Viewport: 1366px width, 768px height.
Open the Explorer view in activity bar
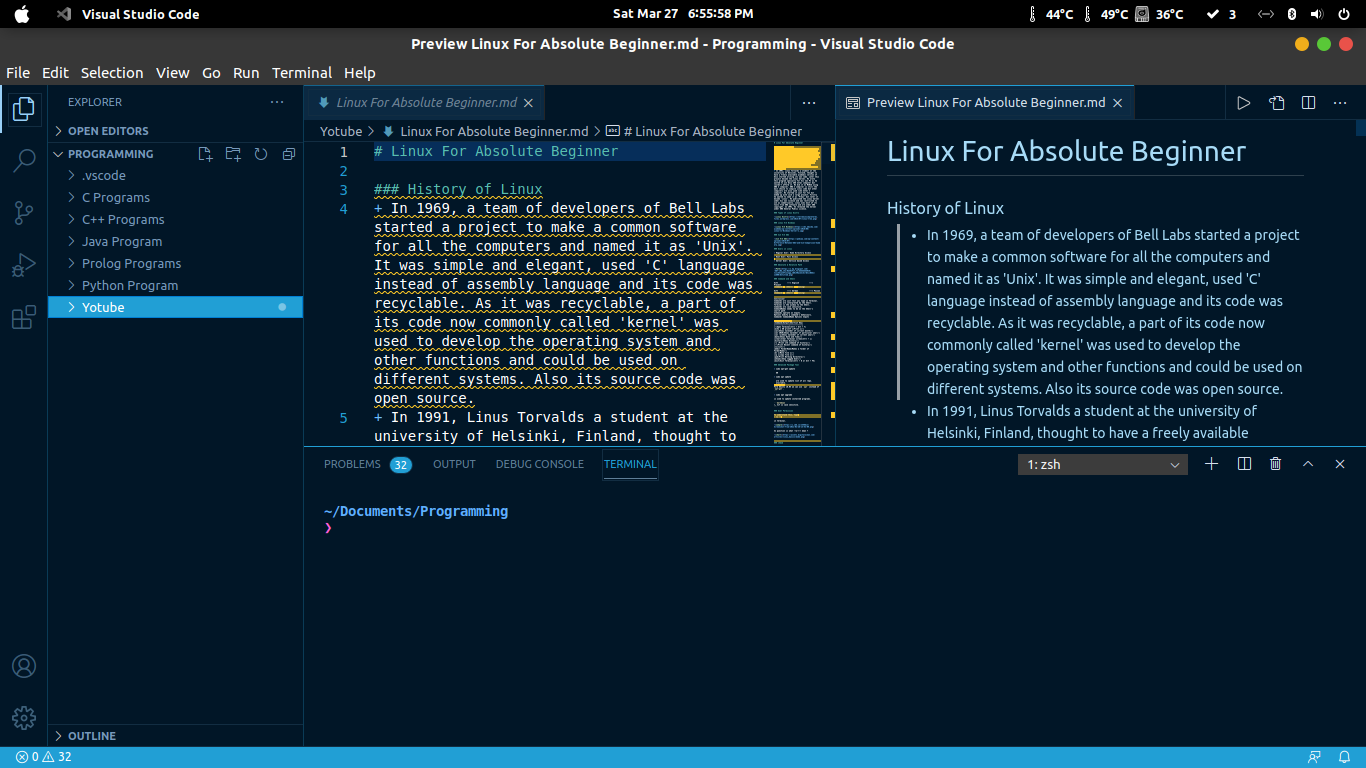coord(24,109)
